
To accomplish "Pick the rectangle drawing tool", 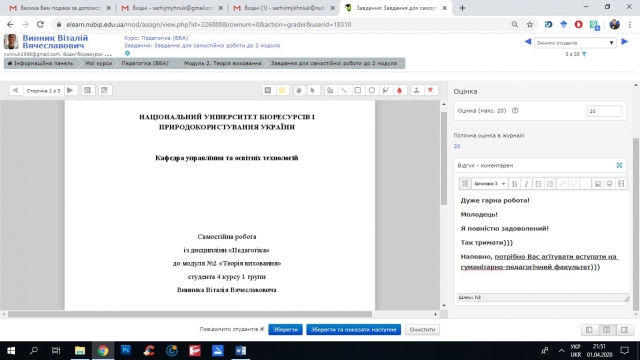I will pos(358,90).
